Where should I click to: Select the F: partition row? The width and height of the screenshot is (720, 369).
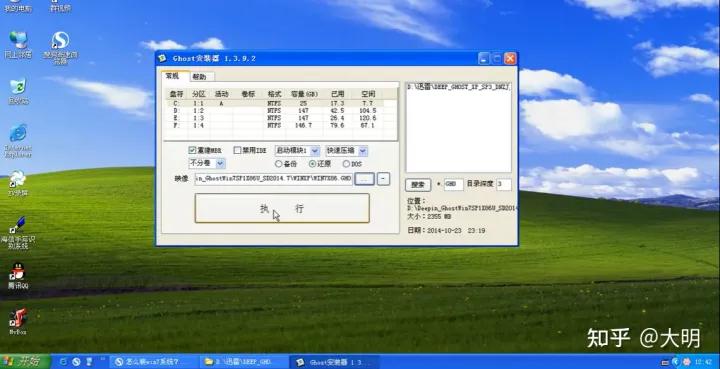pyautogui.click(x=281, y=125)
